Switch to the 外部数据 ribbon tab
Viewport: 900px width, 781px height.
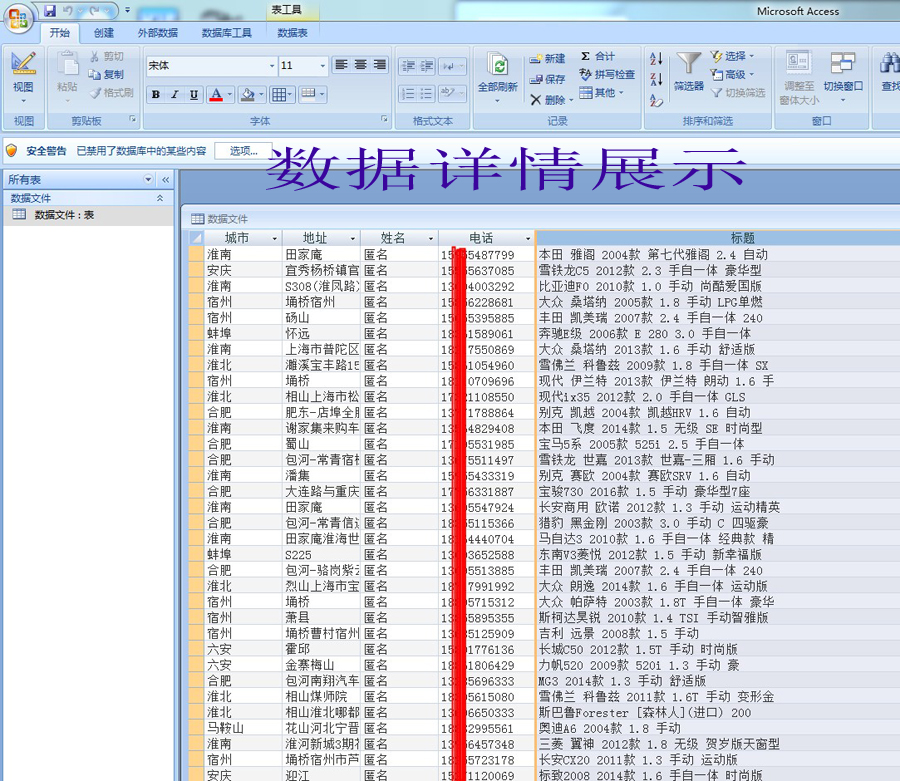coord(158,33)
